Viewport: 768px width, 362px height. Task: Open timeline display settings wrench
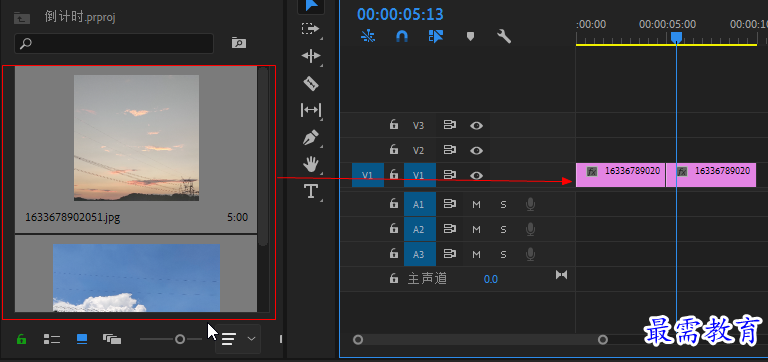(504, 36)
